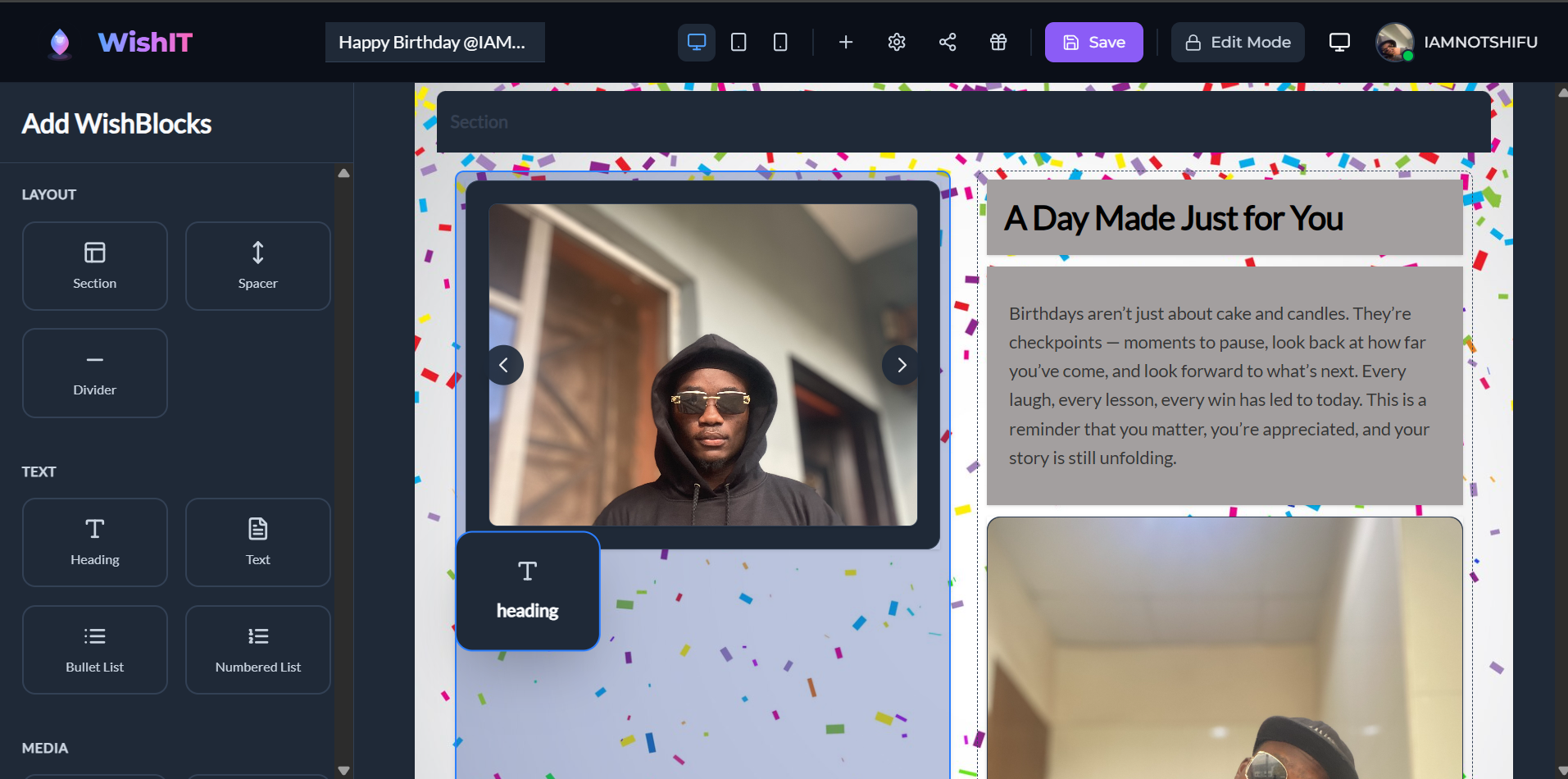Add a Heading text block
Screen dimensions: 1568x779
coord(94,542)
